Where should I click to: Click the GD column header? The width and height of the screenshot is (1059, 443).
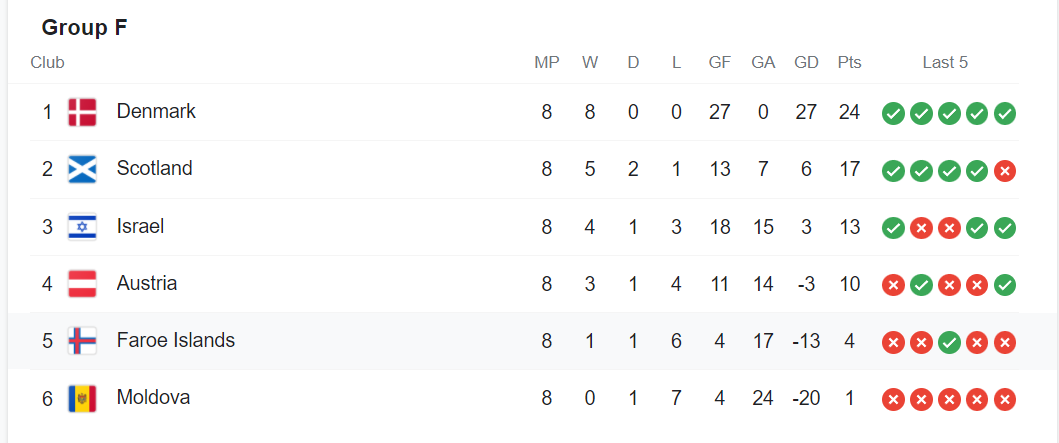pyautogui.click(x=806, y=63)
